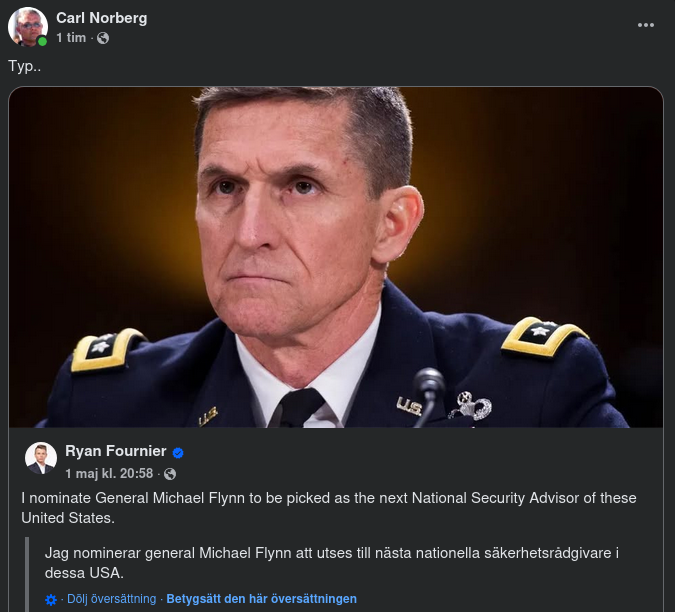Click the green online status dot
The width and height of the screenshot is (675, 612).
click(43, 42)
